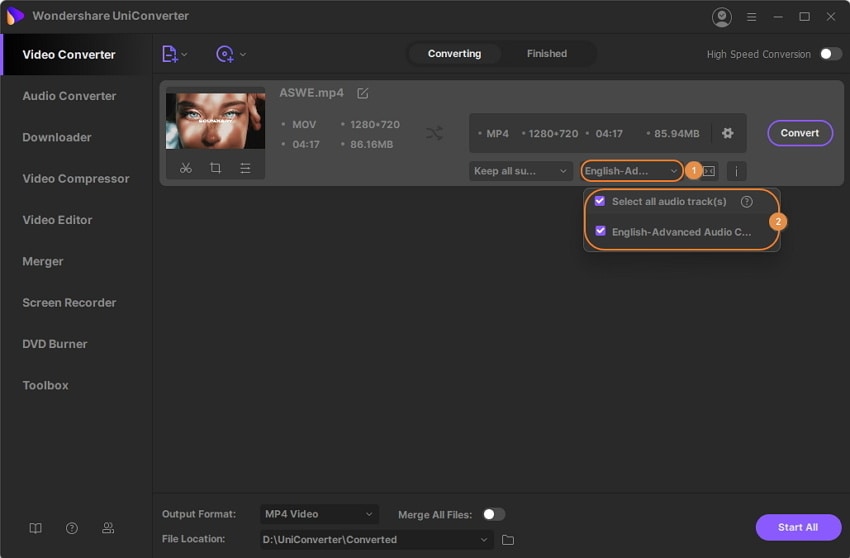Screen dimensions: 850x558
Task: Click the Convert button
Action: 800,133
